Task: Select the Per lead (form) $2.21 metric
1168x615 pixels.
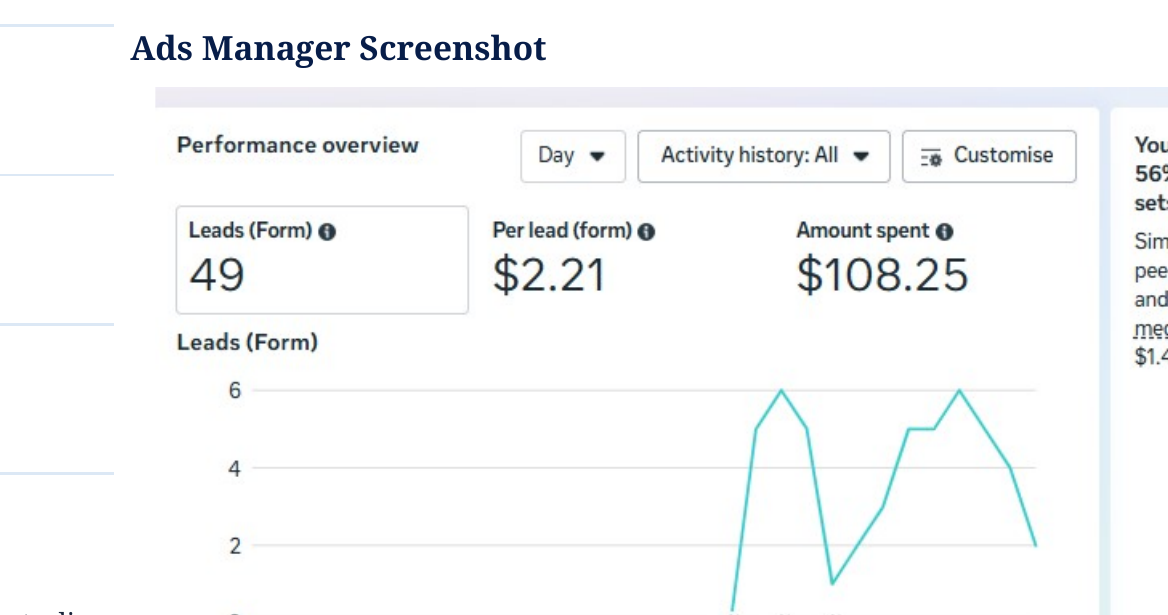Action: (574, 258)
